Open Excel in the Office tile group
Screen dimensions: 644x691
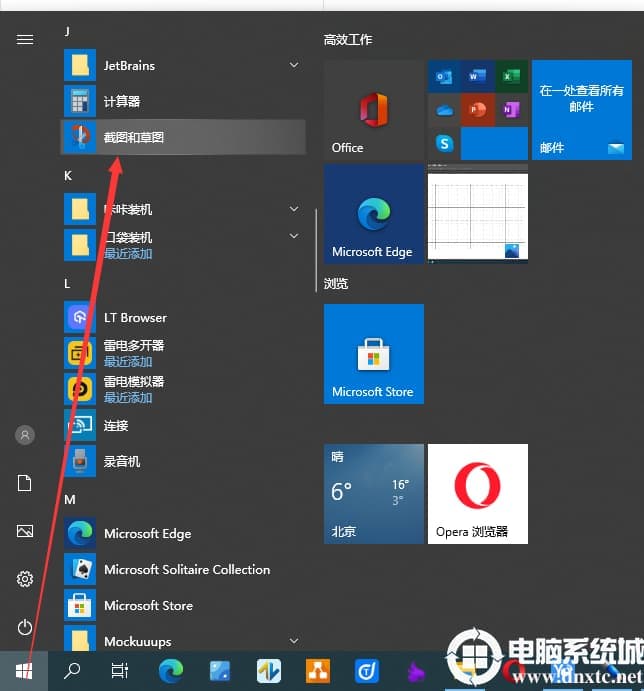point(511,77)
